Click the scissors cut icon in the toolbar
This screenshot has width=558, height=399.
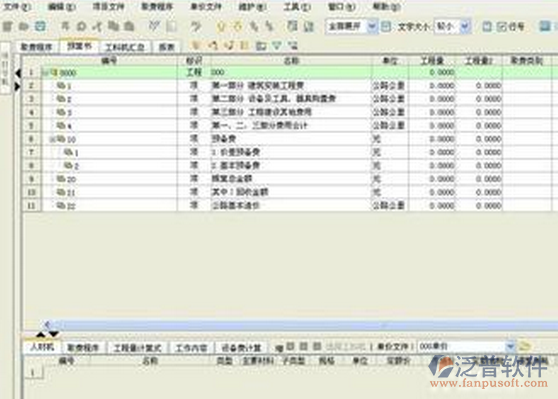97,26
